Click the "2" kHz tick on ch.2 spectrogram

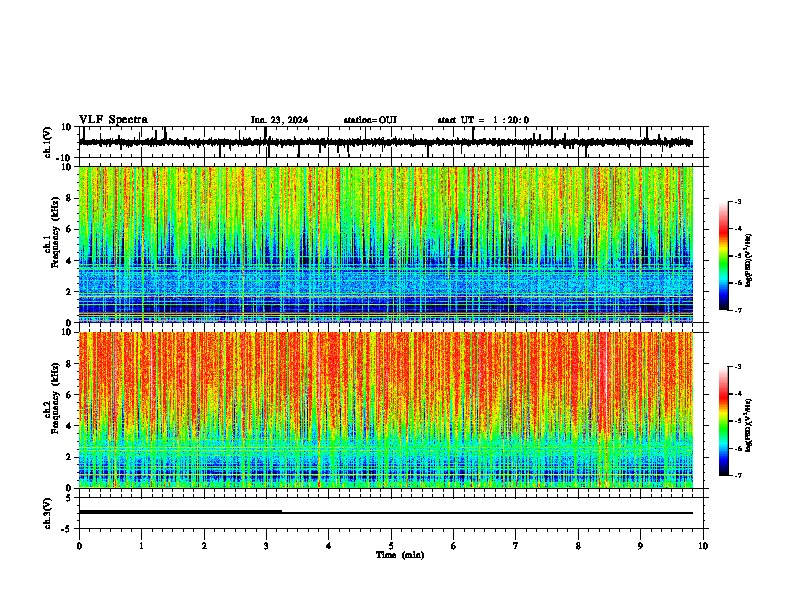pyautogui.click(x=69, y=457)
